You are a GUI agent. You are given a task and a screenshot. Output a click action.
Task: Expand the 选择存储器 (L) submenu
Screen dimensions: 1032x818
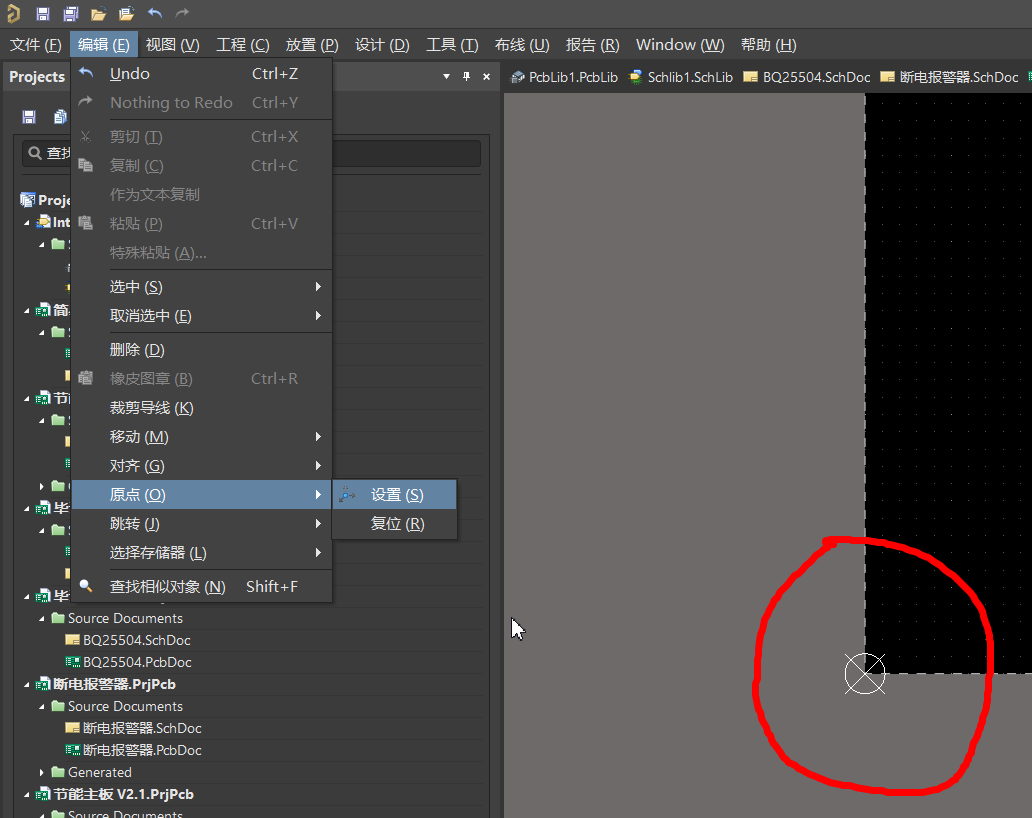(201, 553)
